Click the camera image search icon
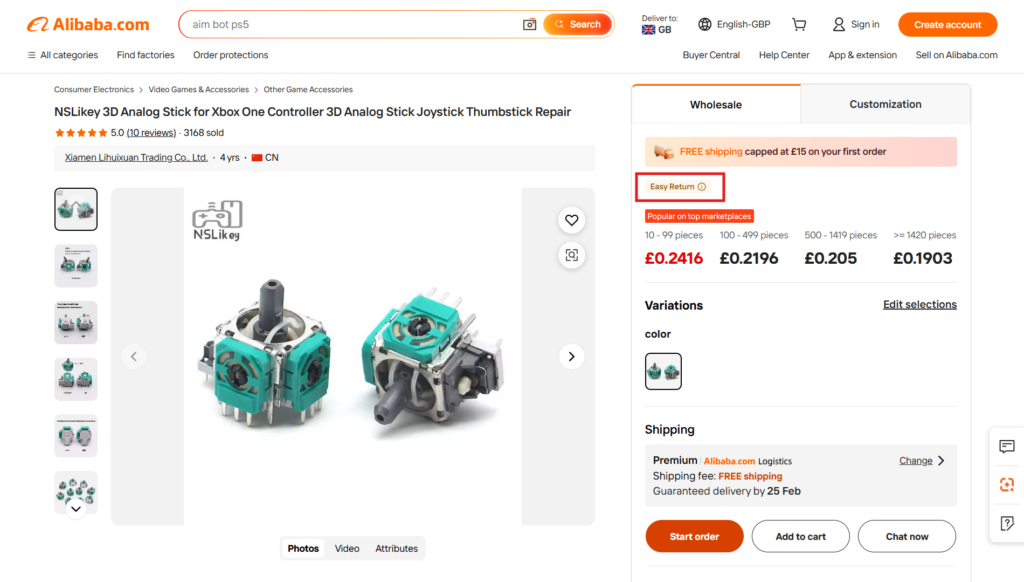This screenshot has height=582, width=1024. (x=530, y=25)
